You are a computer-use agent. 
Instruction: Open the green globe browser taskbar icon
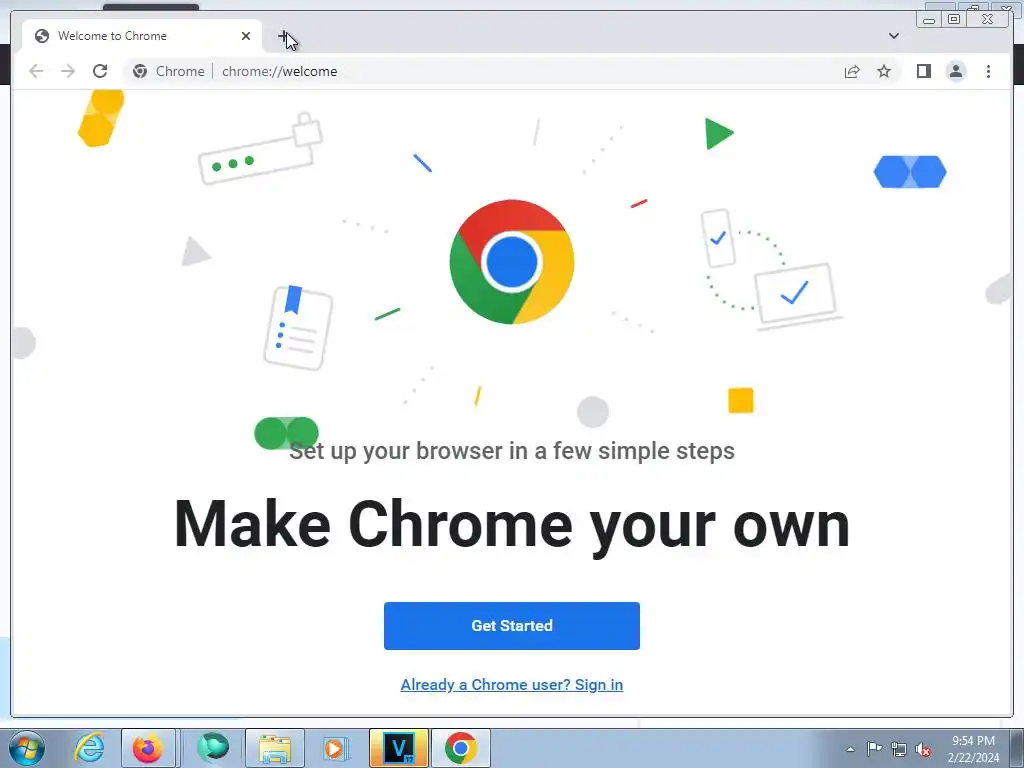[x=213, y=748]
